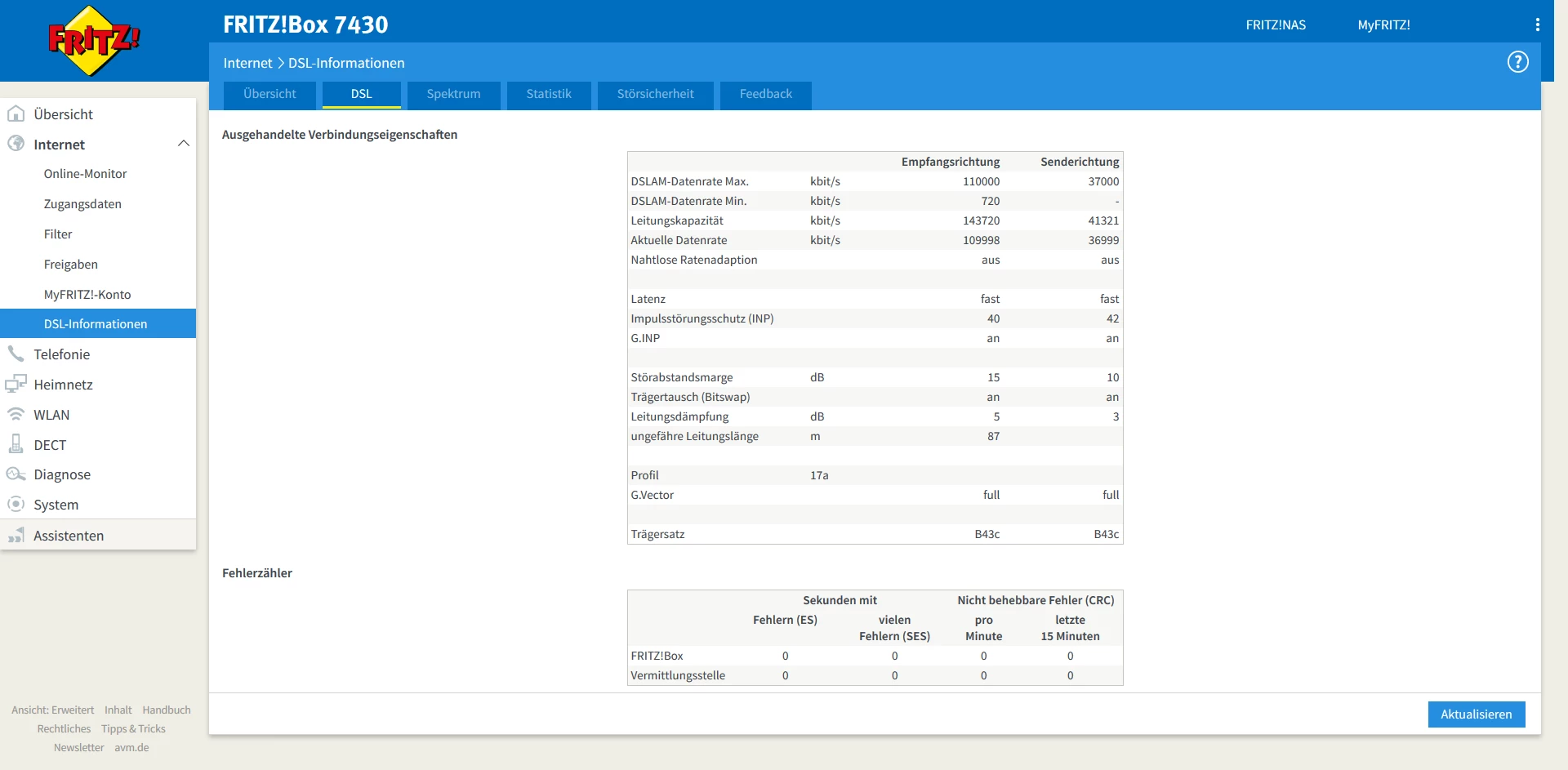Open the help question mark icon
1568x770 pixels.
pos(1517,62)
